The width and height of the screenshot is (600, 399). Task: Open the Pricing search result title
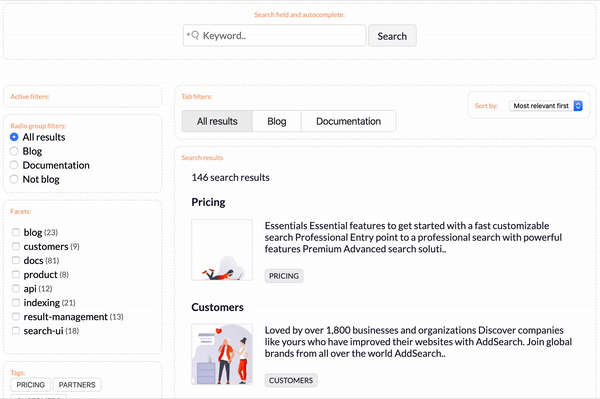click(208, 202)
